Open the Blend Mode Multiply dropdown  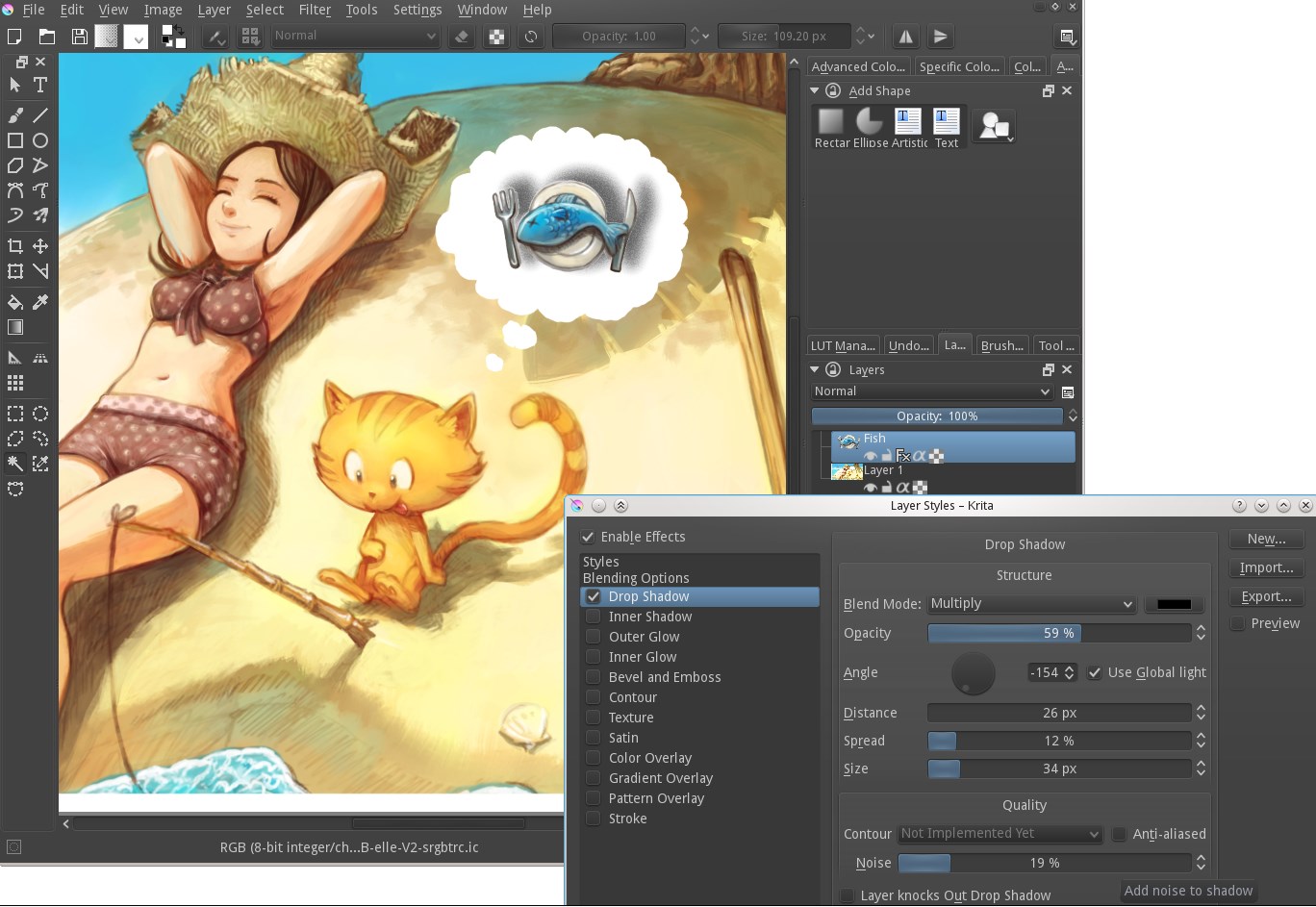[1031, 604]
